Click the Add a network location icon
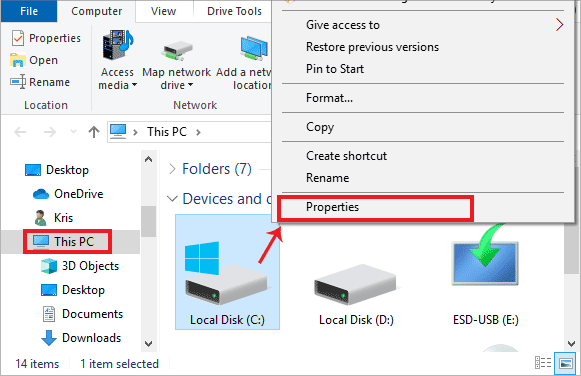The height and width of the screenshot is (376, 581). (x=254, y=48)
